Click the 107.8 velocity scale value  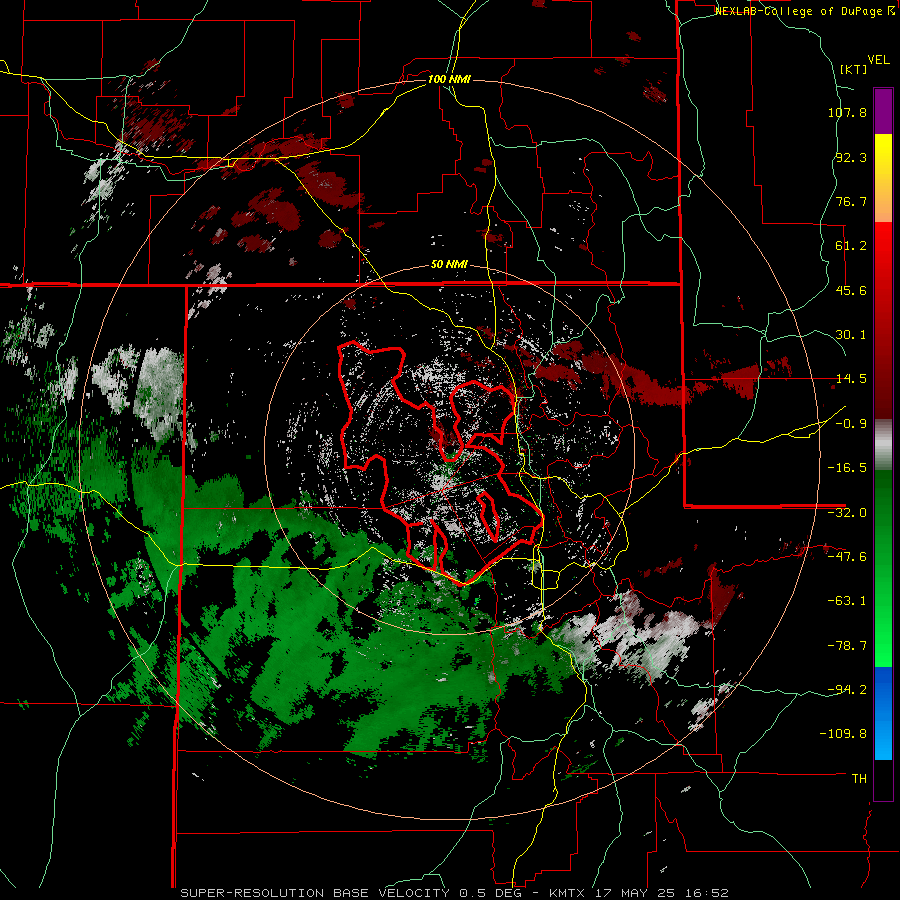847,112
